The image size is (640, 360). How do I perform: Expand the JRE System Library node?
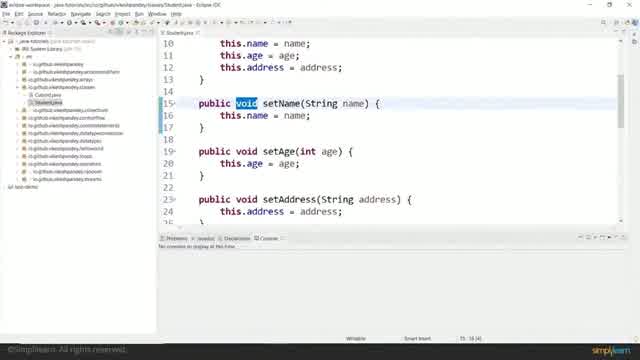tap(11, 49)
